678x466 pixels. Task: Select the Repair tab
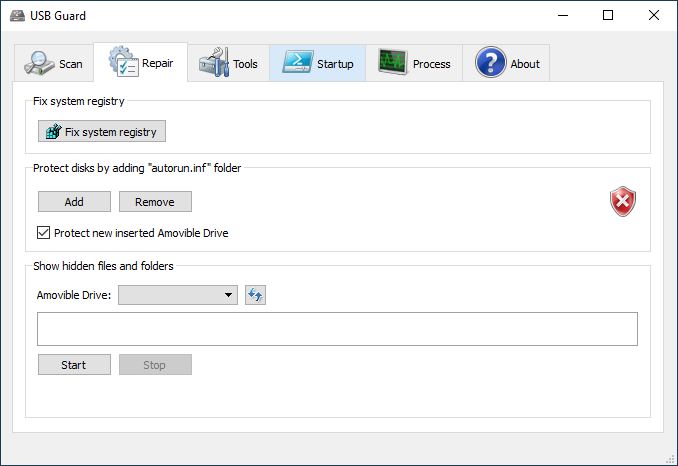[141, 62]
